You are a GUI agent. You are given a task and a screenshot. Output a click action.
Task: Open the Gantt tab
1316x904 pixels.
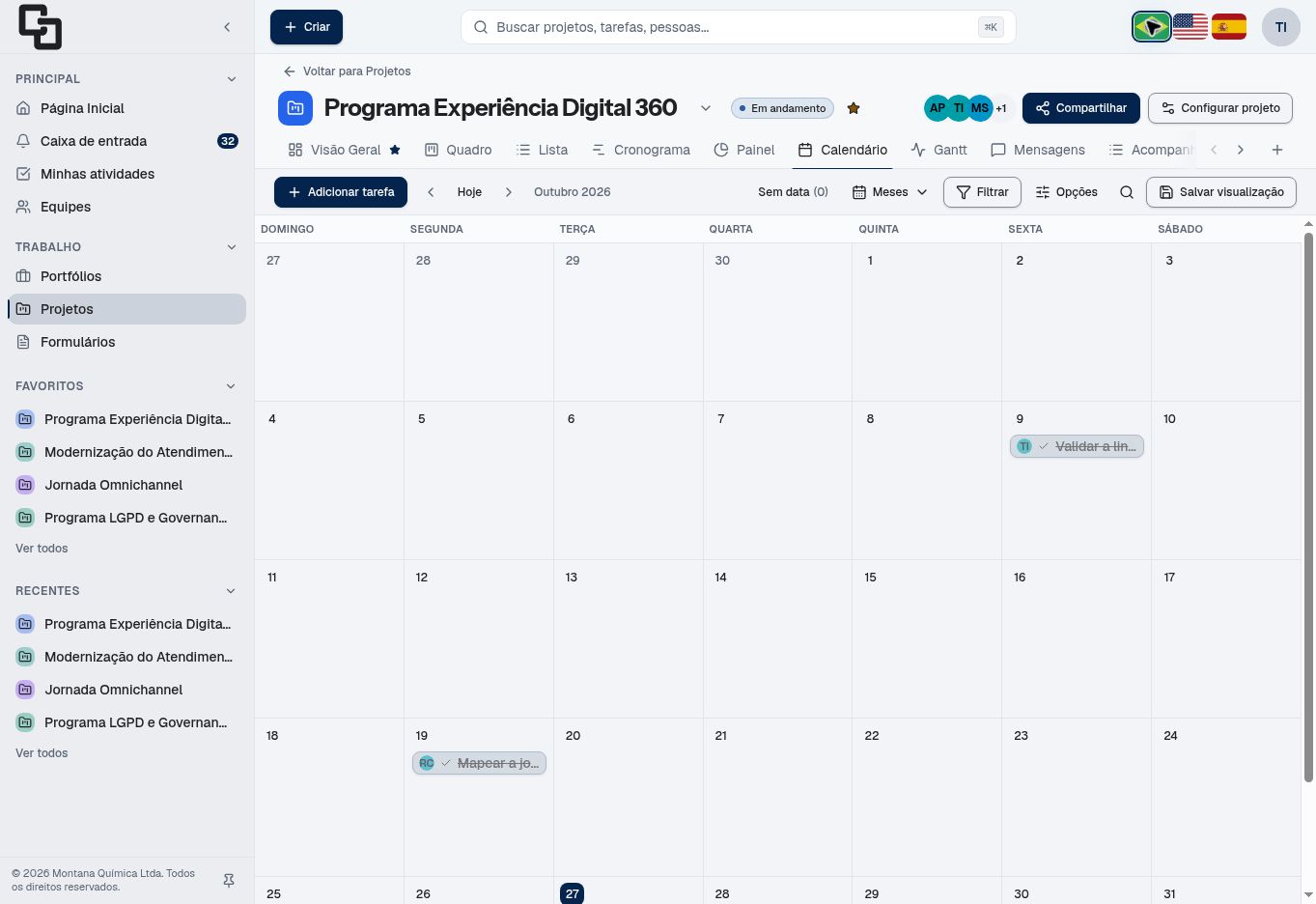click(x=938, y=150)
